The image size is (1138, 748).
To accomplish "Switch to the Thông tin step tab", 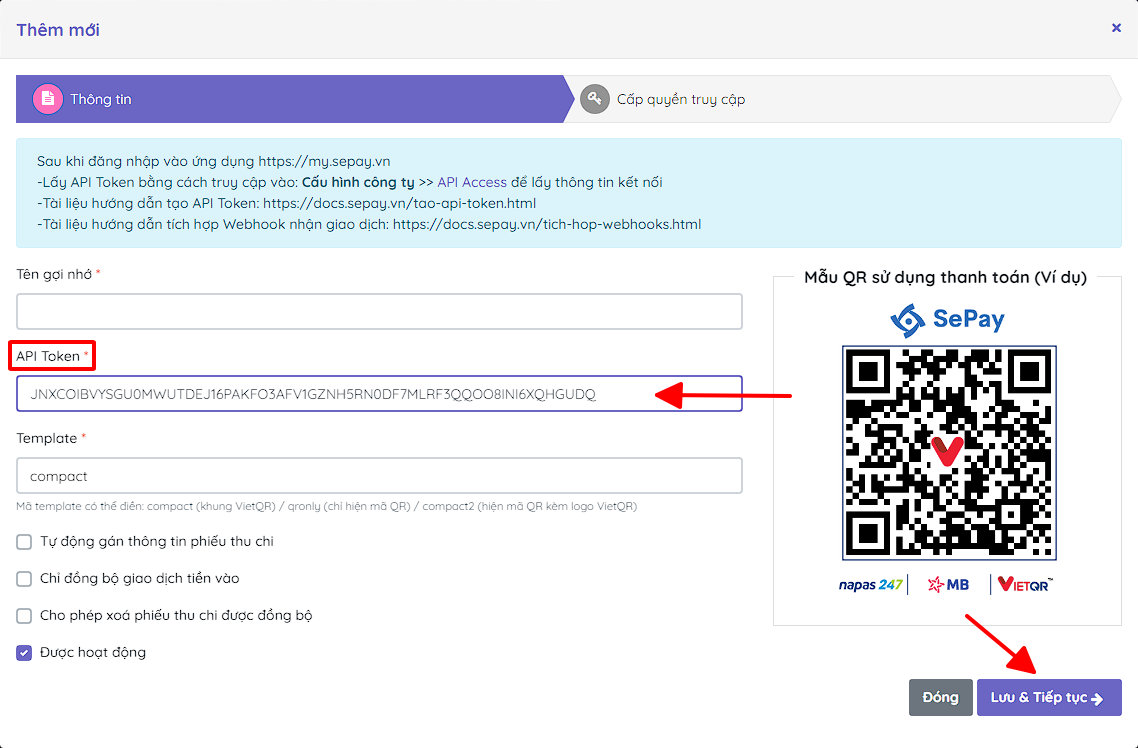I will (295, 99).
